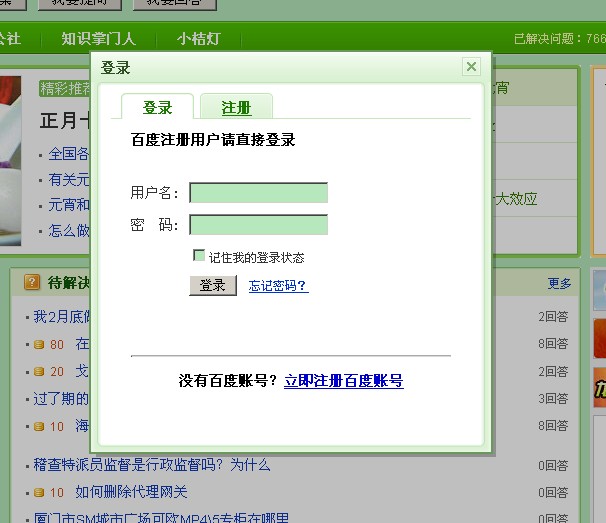The height and width of the screenshot is (523, 606).
Task: Select the coin icon beside reward 20
Action: [x=39, y=372]
